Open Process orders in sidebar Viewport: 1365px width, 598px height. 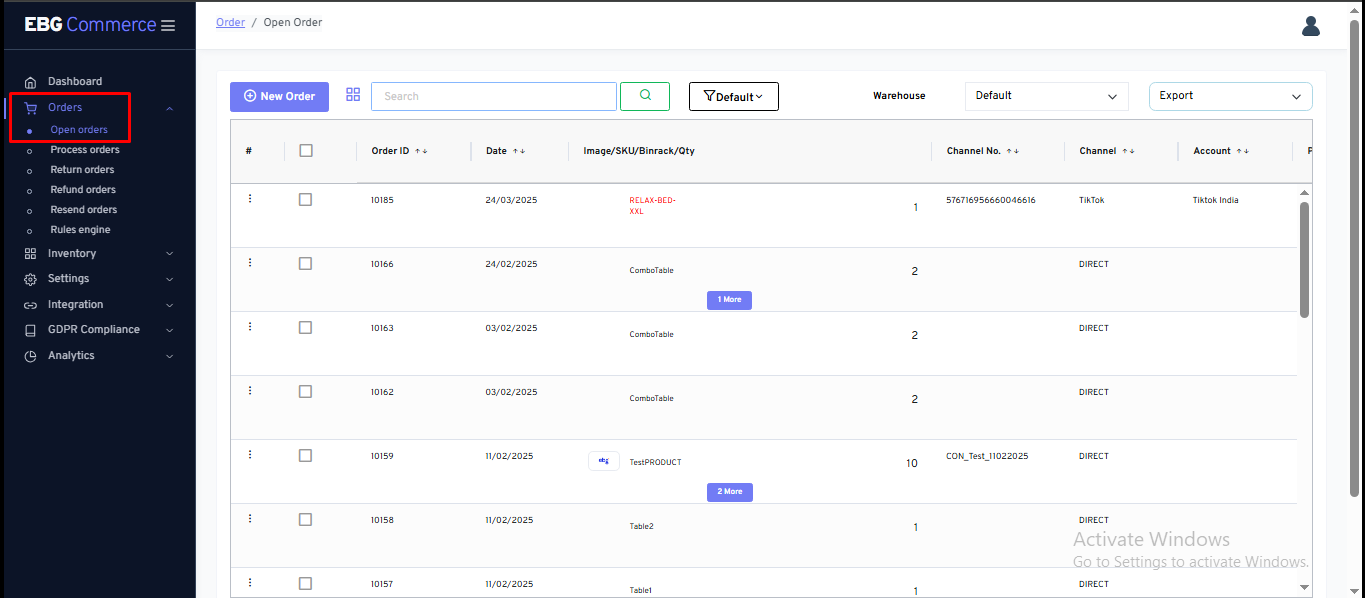click(x=85, y=150)
